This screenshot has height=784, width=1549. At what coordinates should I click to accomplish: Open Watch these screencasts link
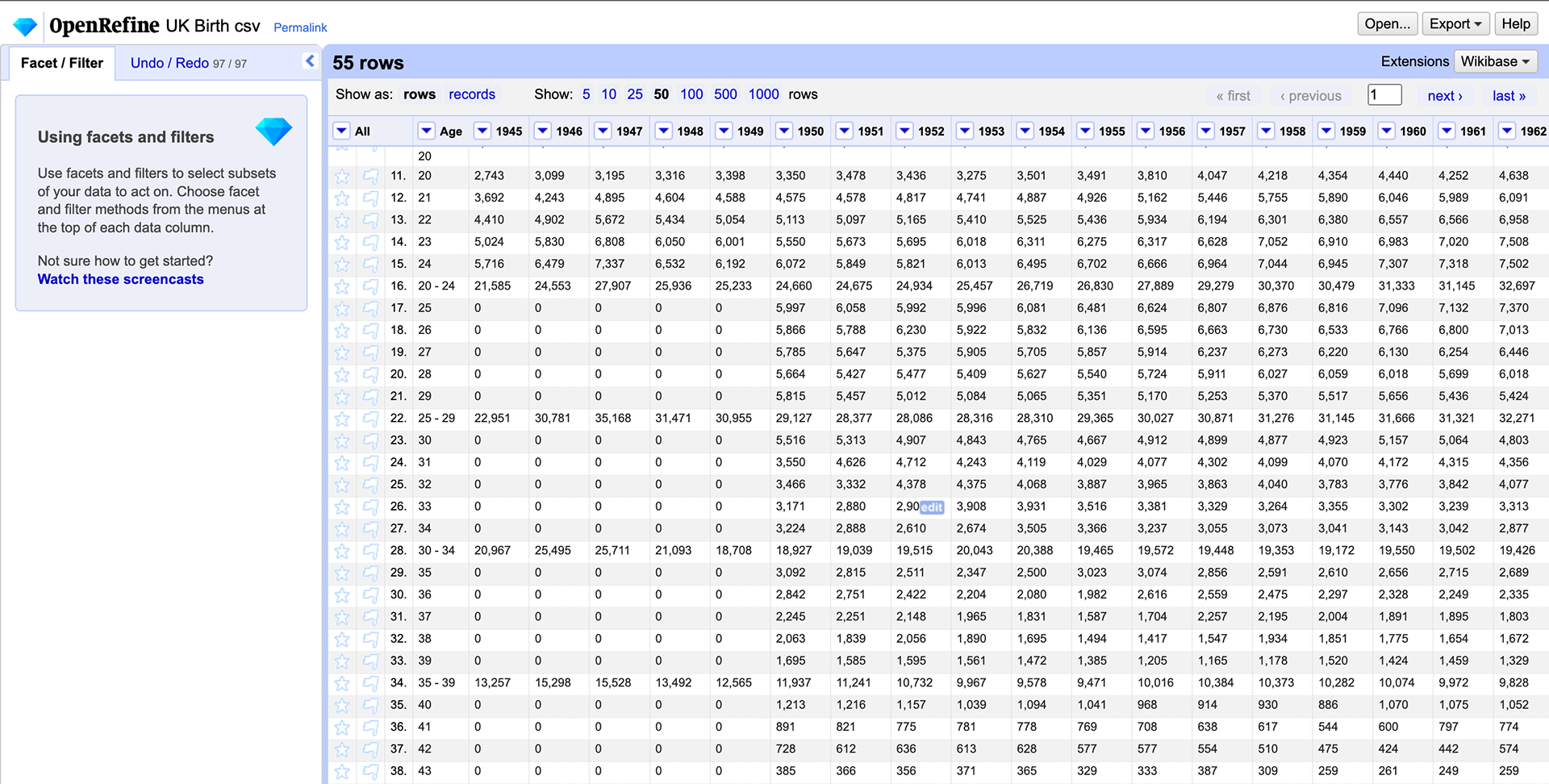tap(121, 279)
